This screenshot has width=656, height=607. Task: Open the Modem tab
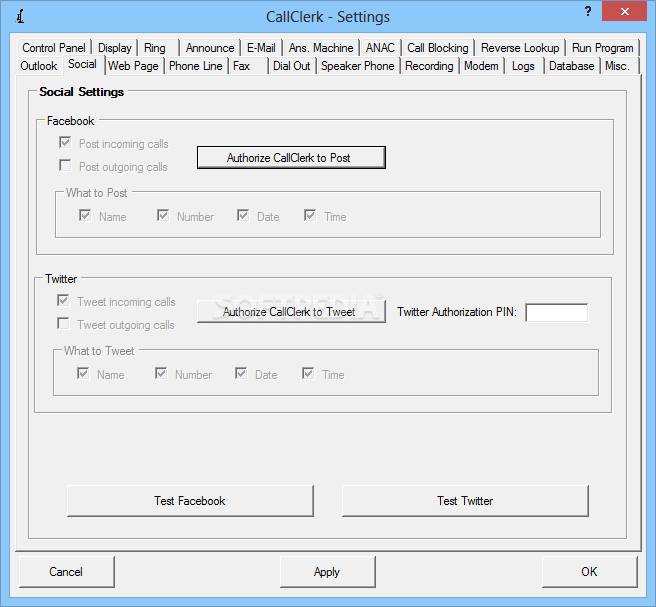(x=481, y=66)
